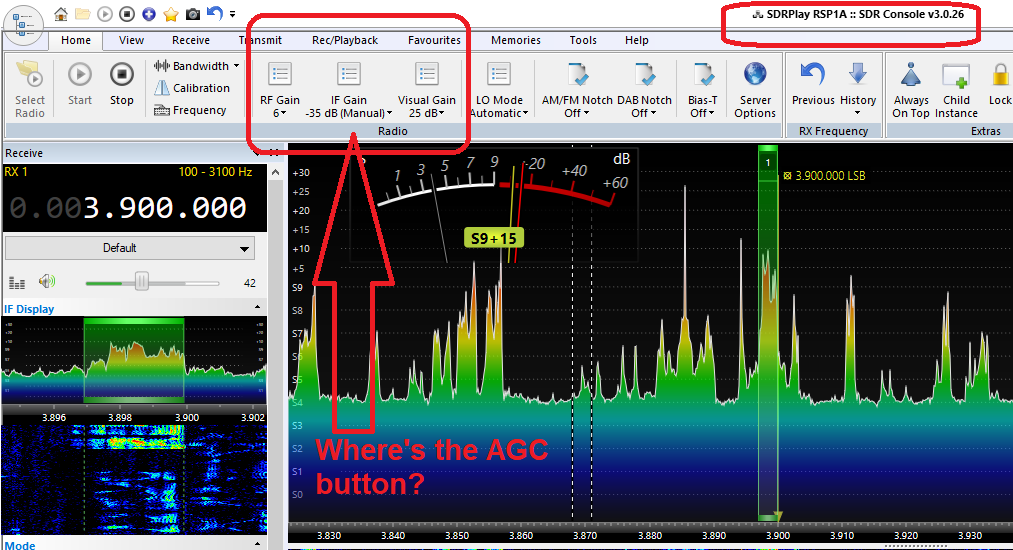Click the star favourites icon in quick toolbar
Screen dimensions: 1013x550
point(171,14)
